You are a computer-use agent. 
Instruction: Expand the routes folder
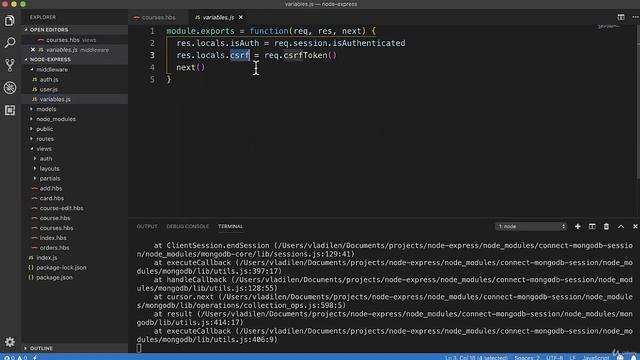click(45, 139)
